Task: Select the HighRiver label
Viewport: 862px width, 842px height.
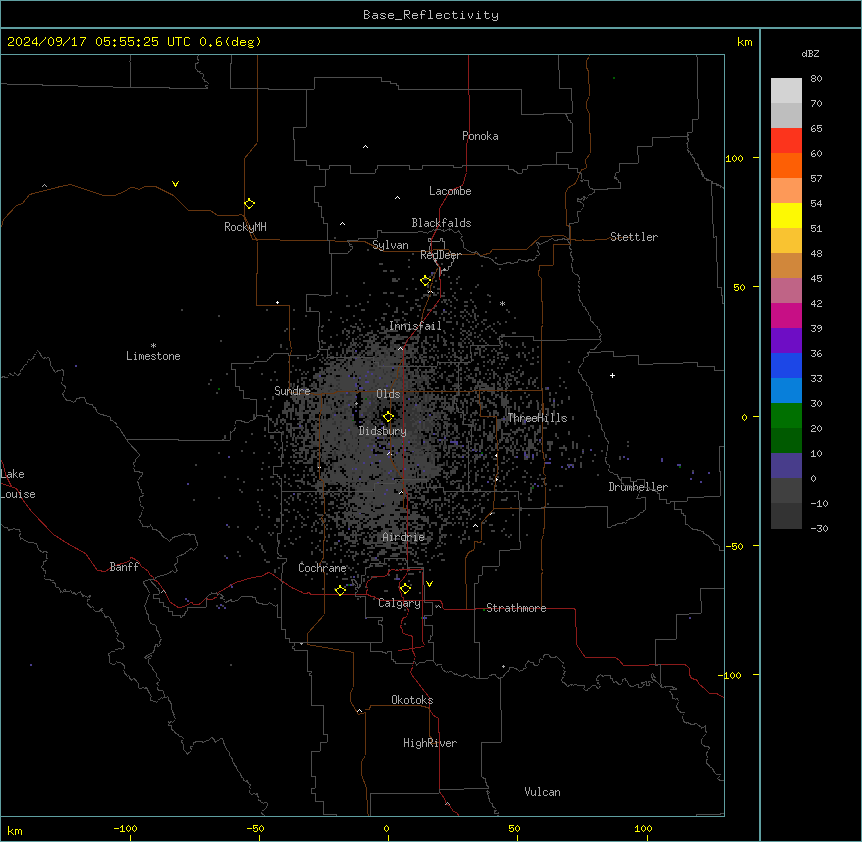Action: click(x=430, y=743)
